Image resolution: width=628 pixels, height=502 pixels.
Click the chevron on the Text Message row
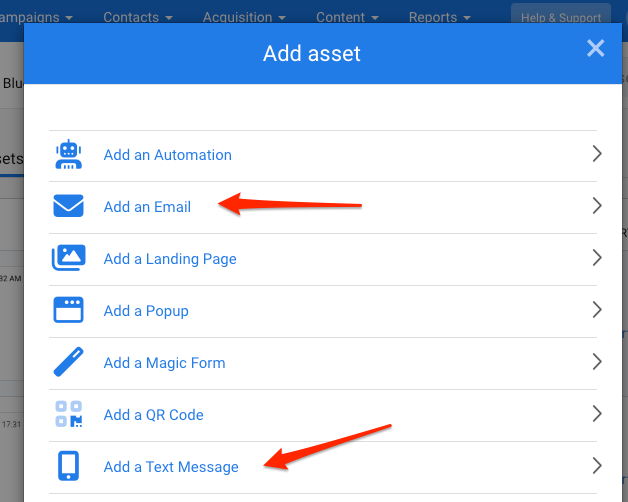click(597, 466)
